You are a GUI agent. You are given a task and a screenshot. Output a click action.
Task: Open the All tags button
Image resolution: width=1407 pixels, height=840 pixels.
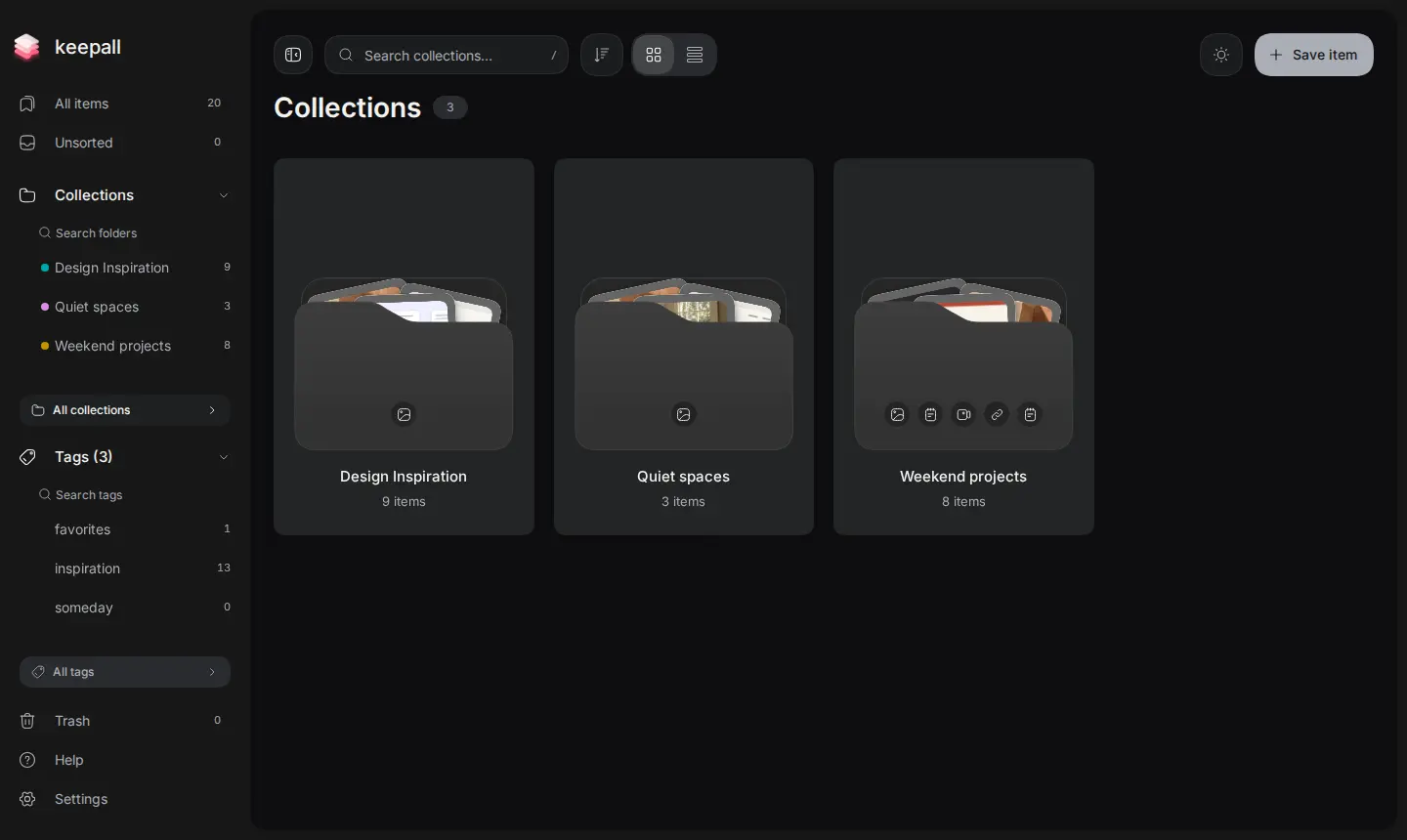pyautogui.click(x=125, y=672)
